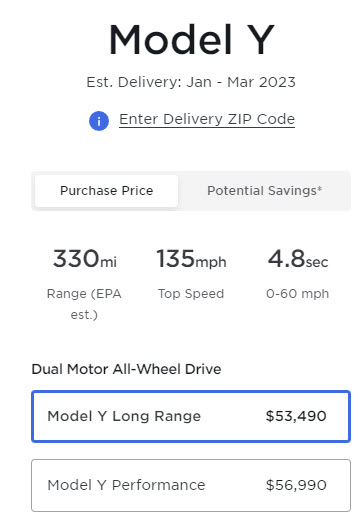Select the Model Y Performance option
The image size is (361, 521).
tap(191, 485)
